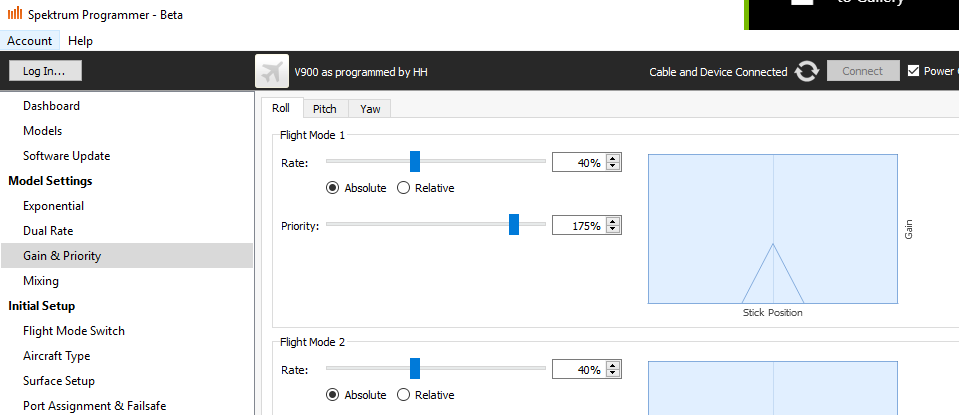The image size is (959, 415).
Task: Click the Spektrum Programmer app logo icon
Action: (x=13, y=14)
